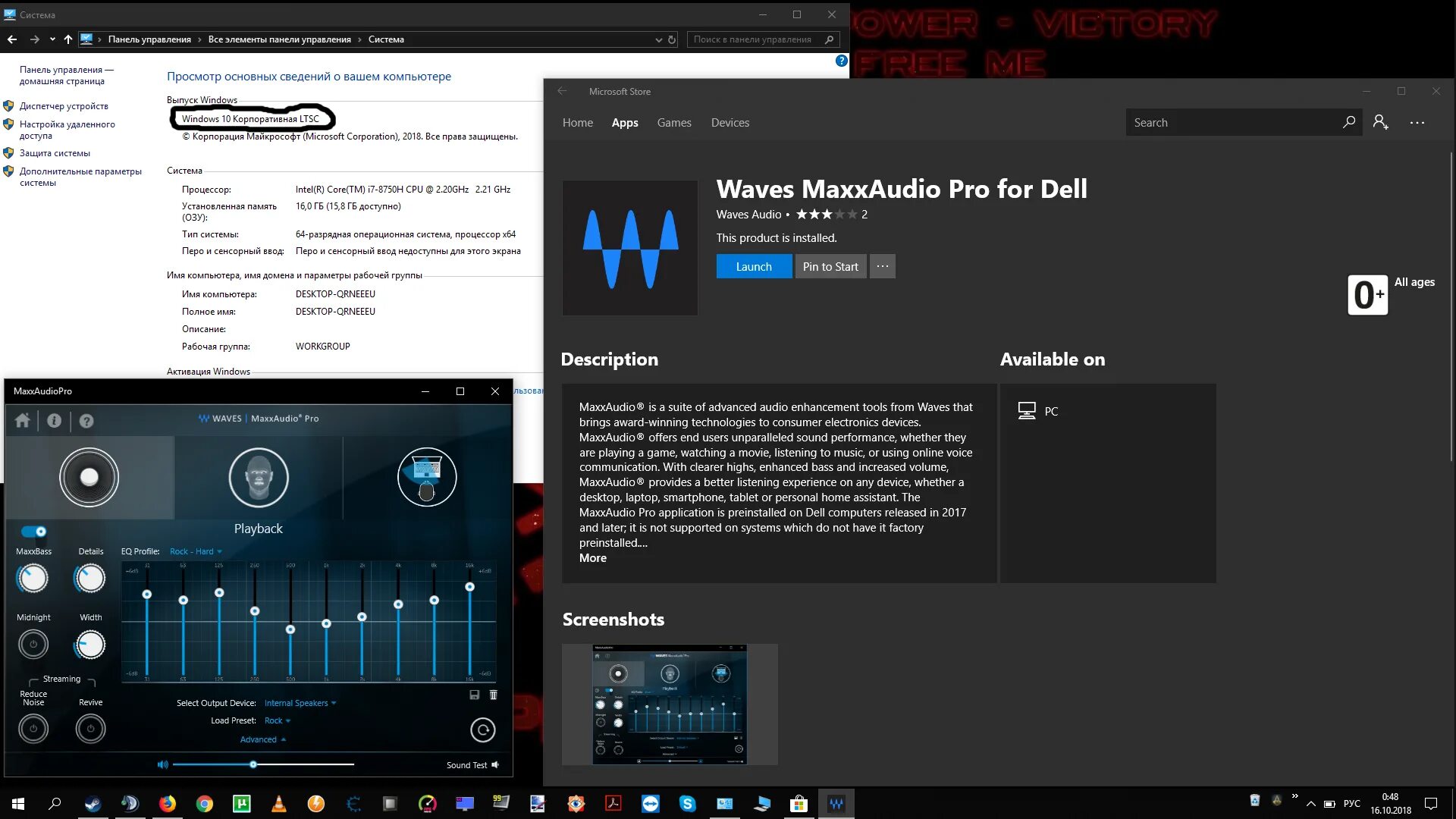Image resolution: width=1456 pixels, height=819 pixels.
Task: Click the Sound Test speaker icon
Action: (x=495, y=764)
